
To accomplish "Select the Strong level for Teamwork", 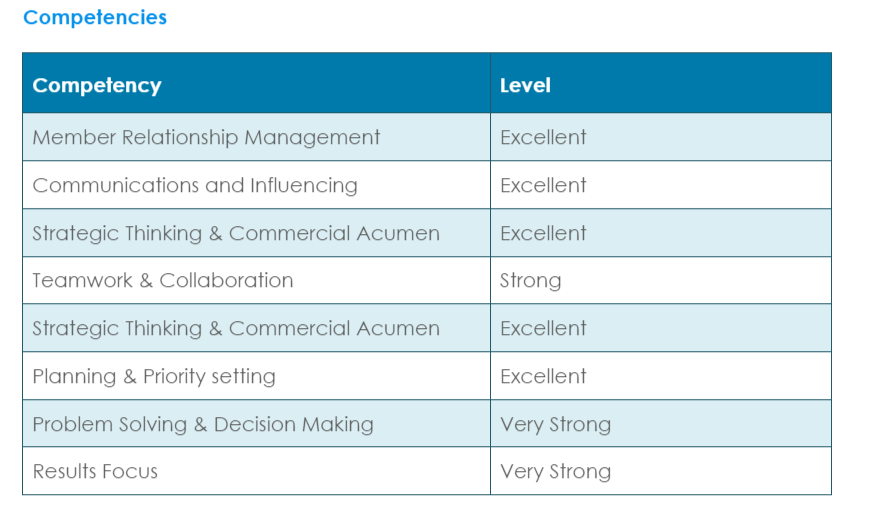I will click(x=530, y=280).
